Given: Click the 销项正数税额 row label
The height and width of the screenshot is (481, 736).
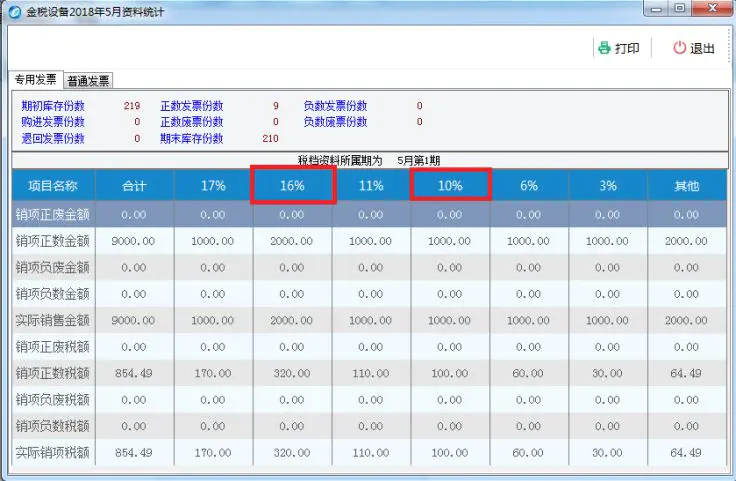Looking at the screenshot, I should [53, 373].
